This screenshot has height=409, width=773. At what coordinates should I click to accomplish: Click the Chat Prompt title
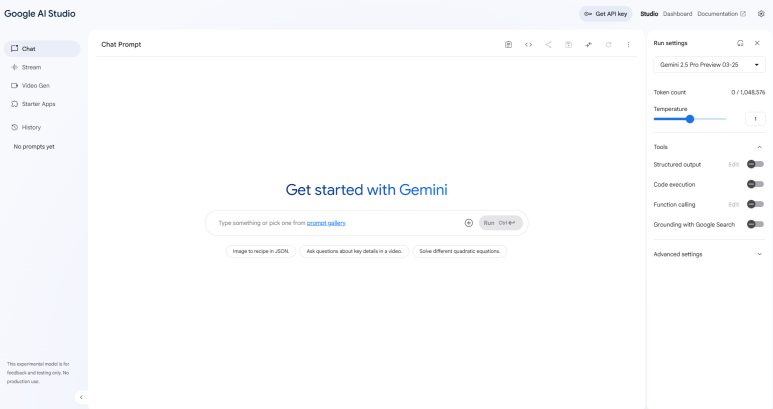pyautogui.click(x=121, y=44)
